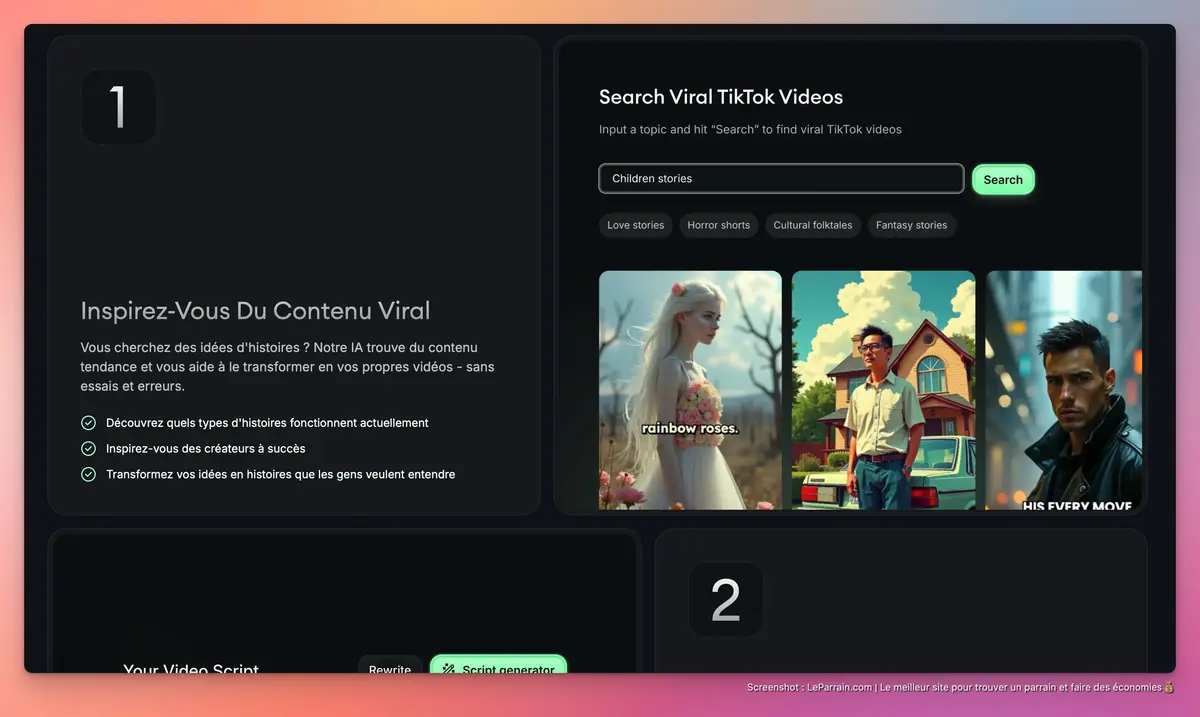
Task: Click the Script generator wand icon
Action: point(449,669)
